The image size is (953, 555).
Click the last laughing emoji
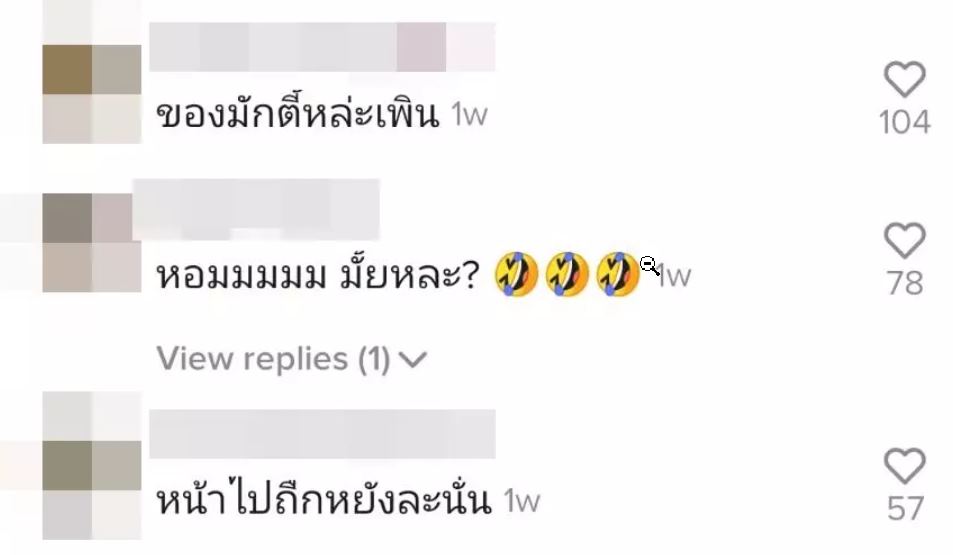[x=618, y=274]
